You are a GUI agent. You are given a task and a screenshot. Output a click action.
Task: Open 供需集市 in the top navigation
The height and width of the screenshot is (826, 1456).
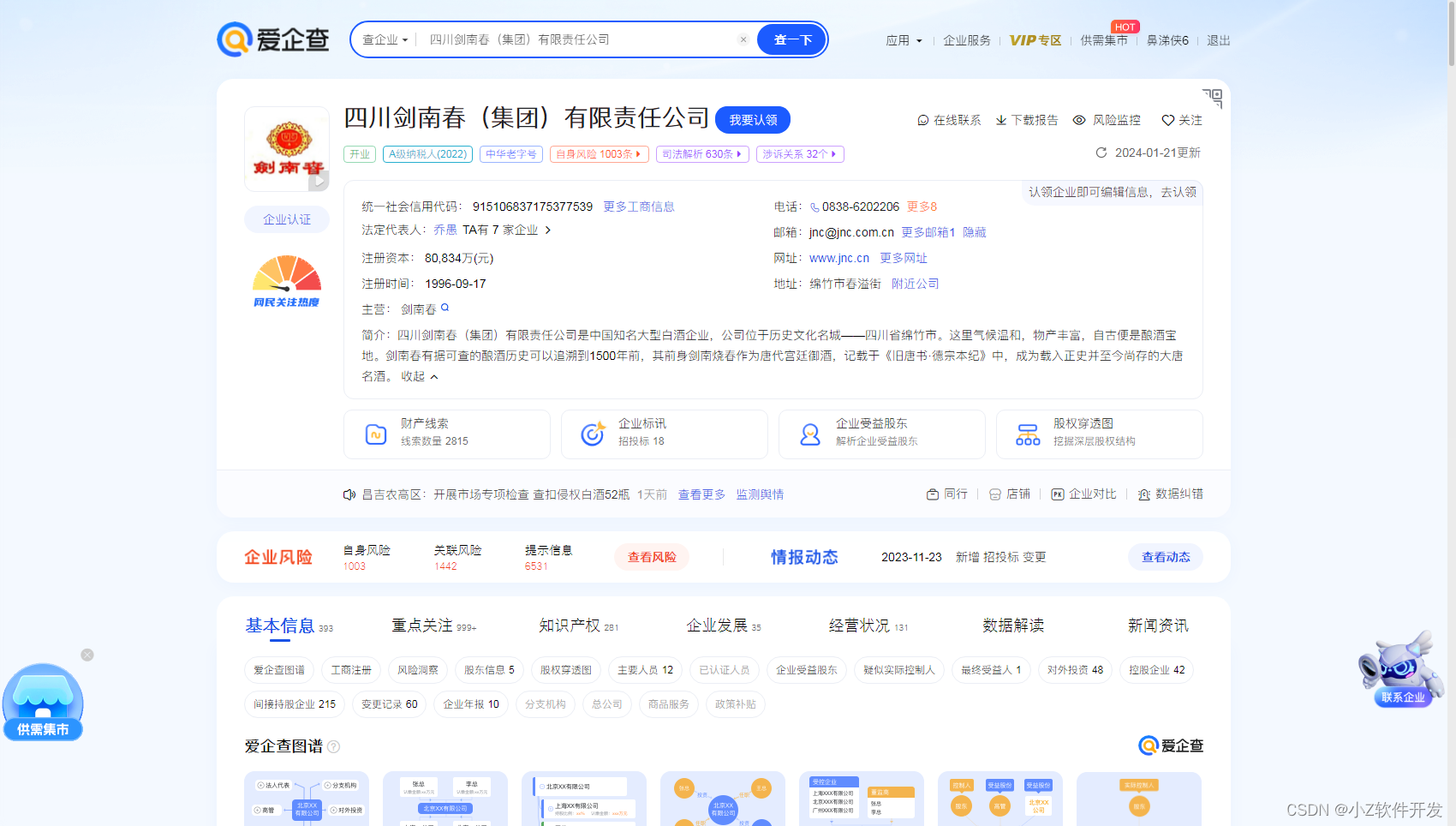click(1104, 40)
